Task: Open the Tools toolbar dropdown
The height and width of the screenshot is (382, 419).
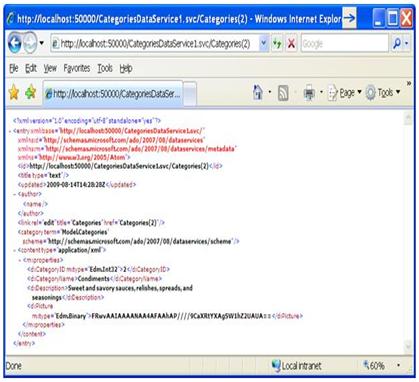Action: coord(383,93)
